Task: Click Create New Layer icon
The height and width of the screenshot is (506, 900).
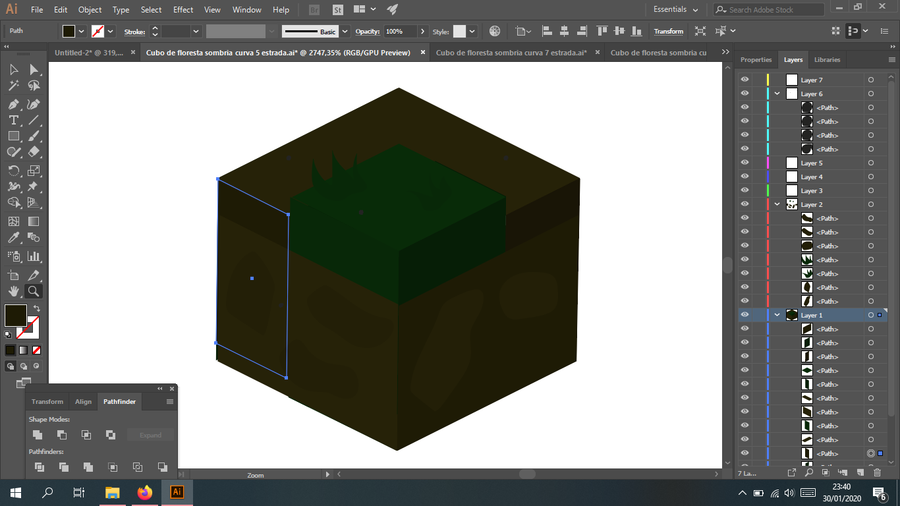Action: pos(860,473)
